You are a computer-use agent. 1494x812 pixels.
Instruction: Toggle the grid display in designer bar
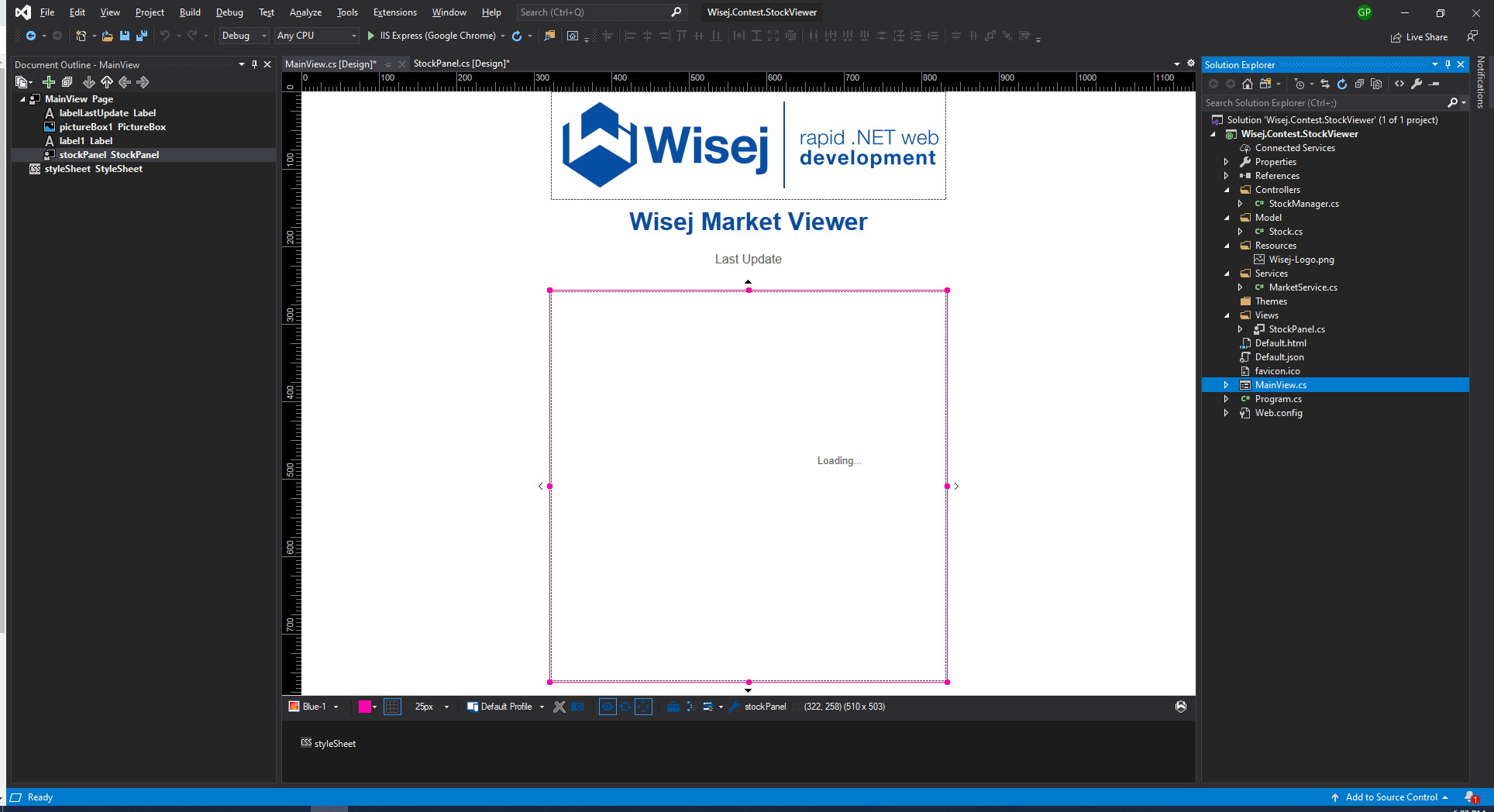click(x=393, y=707)
